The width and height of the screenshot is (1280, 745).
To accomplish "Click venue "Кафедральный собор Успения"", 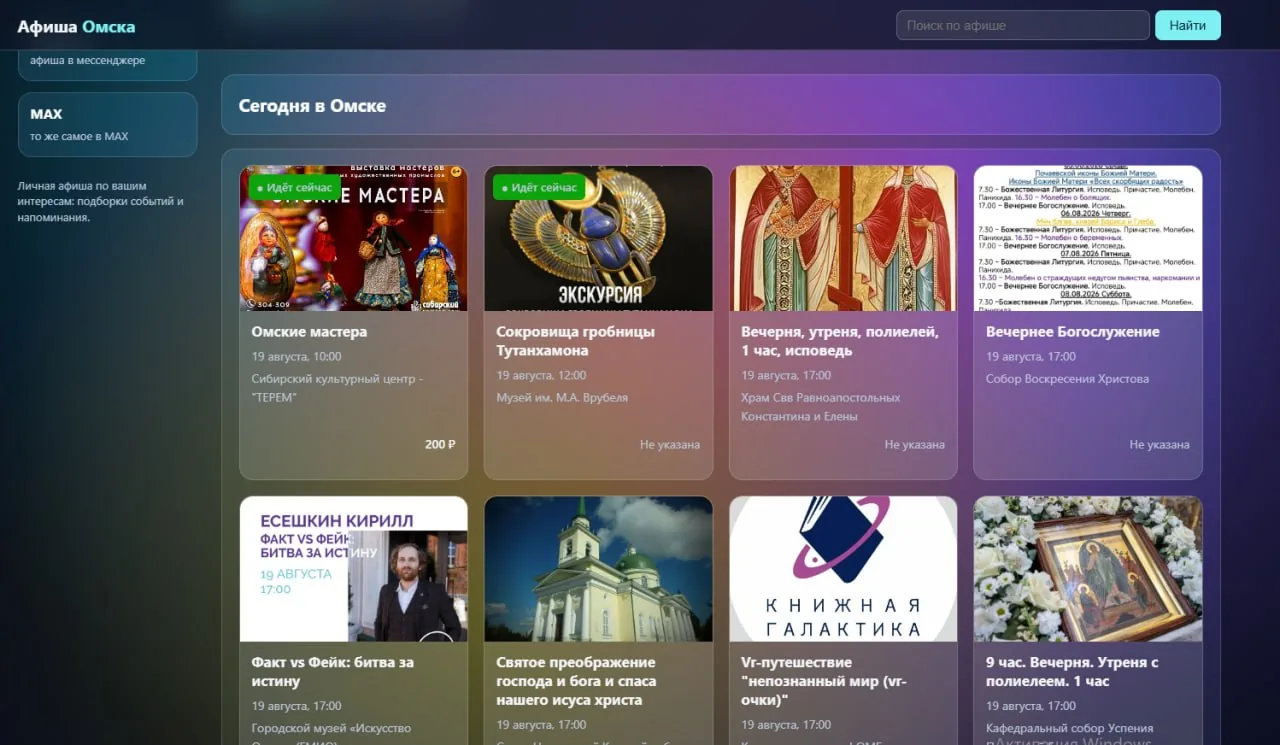I will [x=1070, y=728].
